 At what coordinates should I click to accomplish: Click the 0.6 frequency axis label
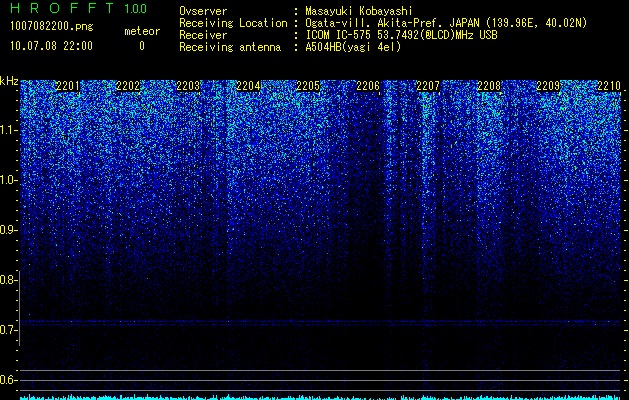pos(7,380)
